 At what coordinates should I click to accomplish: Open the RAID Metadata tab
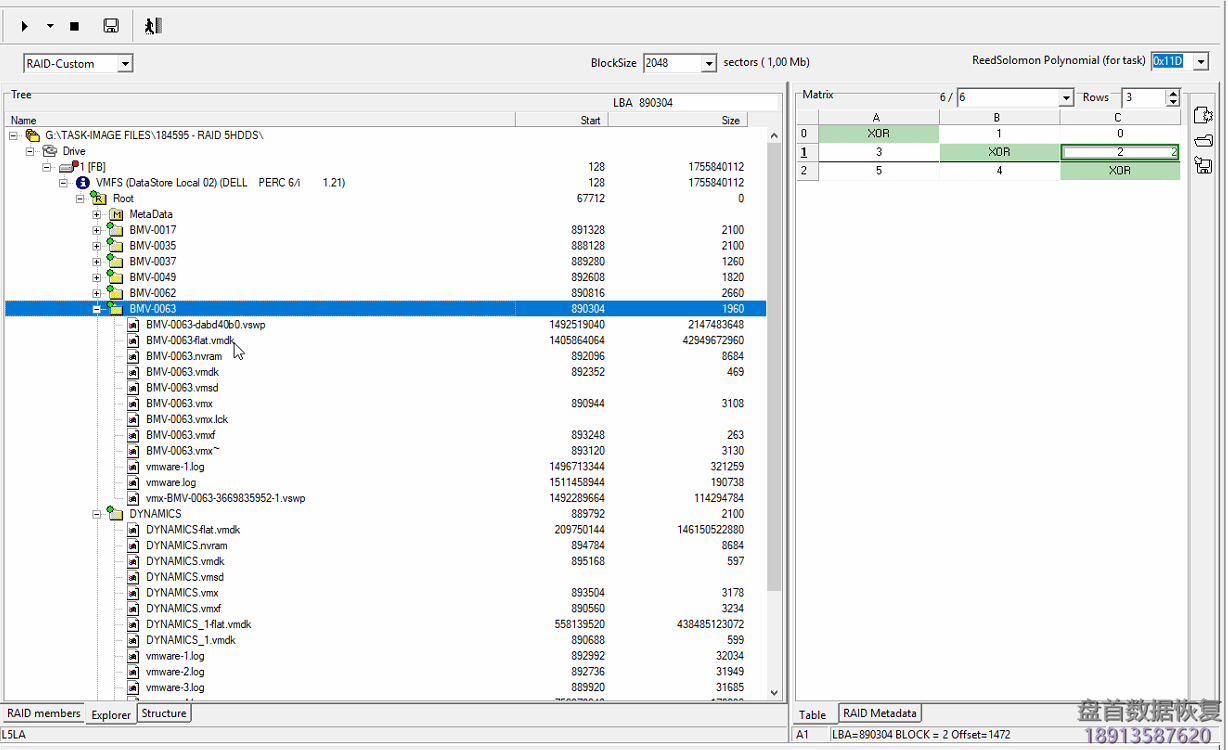point(880,713)
